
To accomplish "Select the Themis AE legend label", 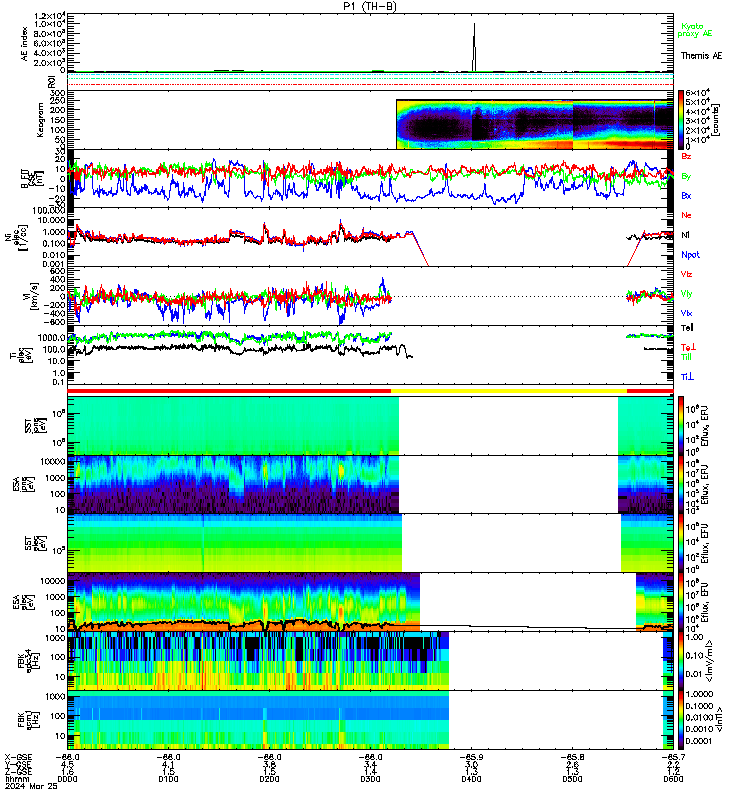I will [x=701, y=56].
